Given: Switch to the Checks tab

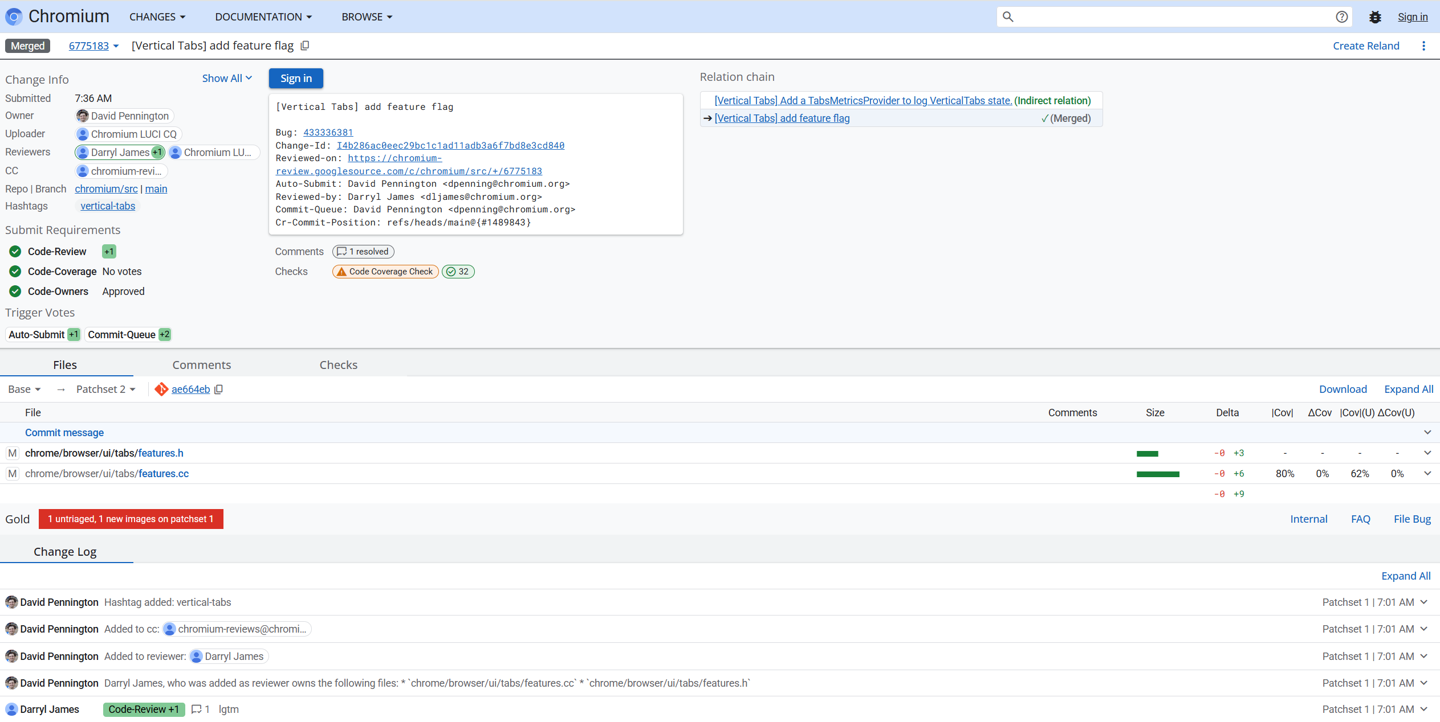Looking at the screenshot, I should pos(338,365).
